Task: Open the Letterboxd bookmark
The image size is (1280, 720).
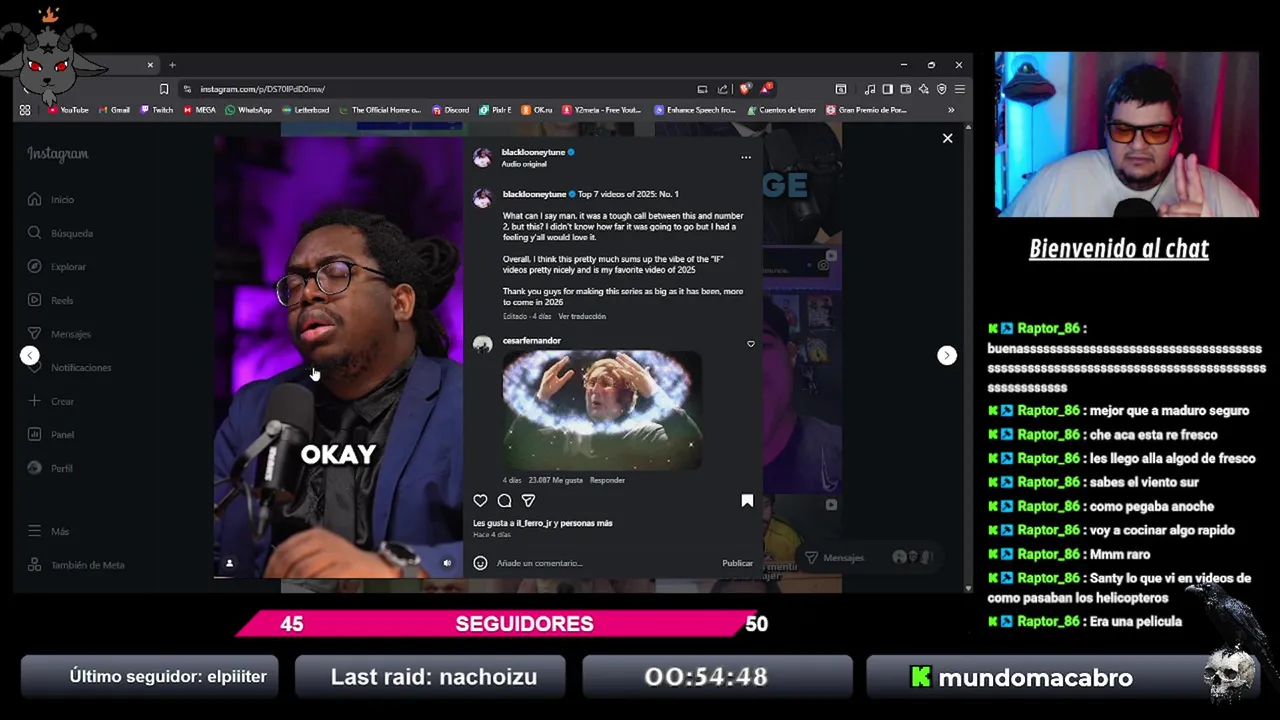Action: [x=306, y=110]
